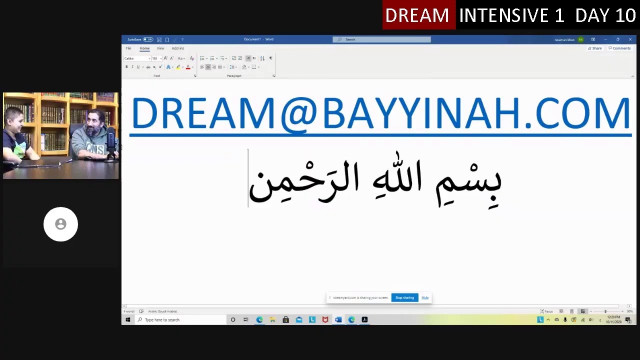Viewport: 640px width, 360px height.
Task: Toggle Italic formatting in ribbon
Action: (x=132, y=67)
